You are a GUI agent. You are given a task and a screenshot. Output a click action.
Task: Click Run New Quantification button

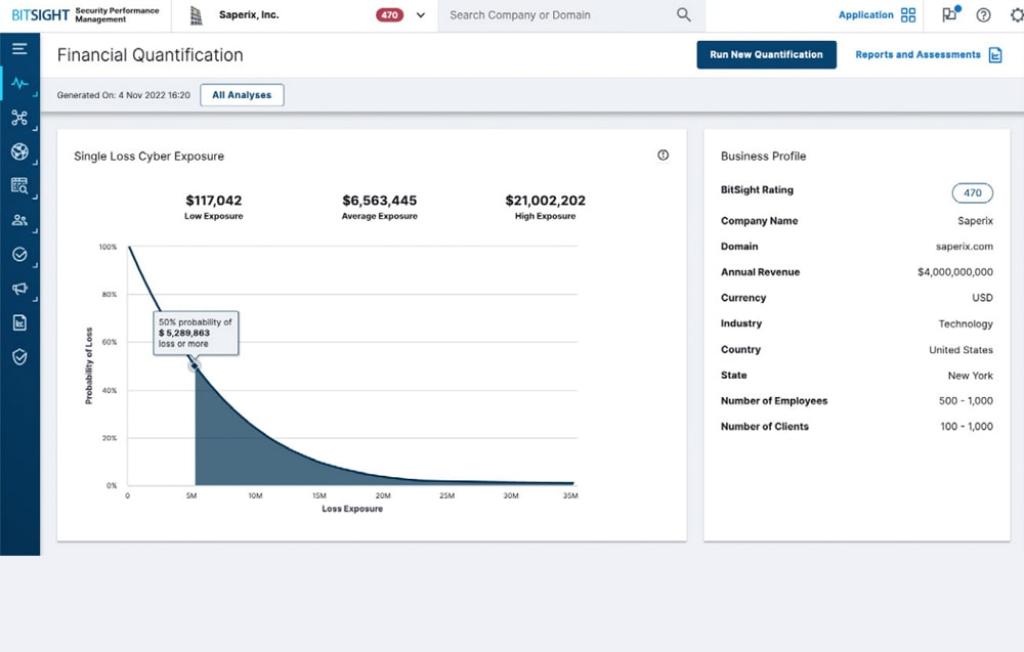766,55
